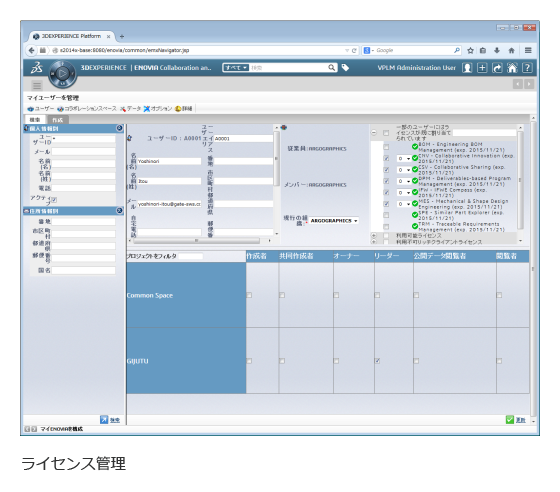Expand the 利用可能ライセンス group
Viewport: 560px width, 492px height.
pos(374,236)
